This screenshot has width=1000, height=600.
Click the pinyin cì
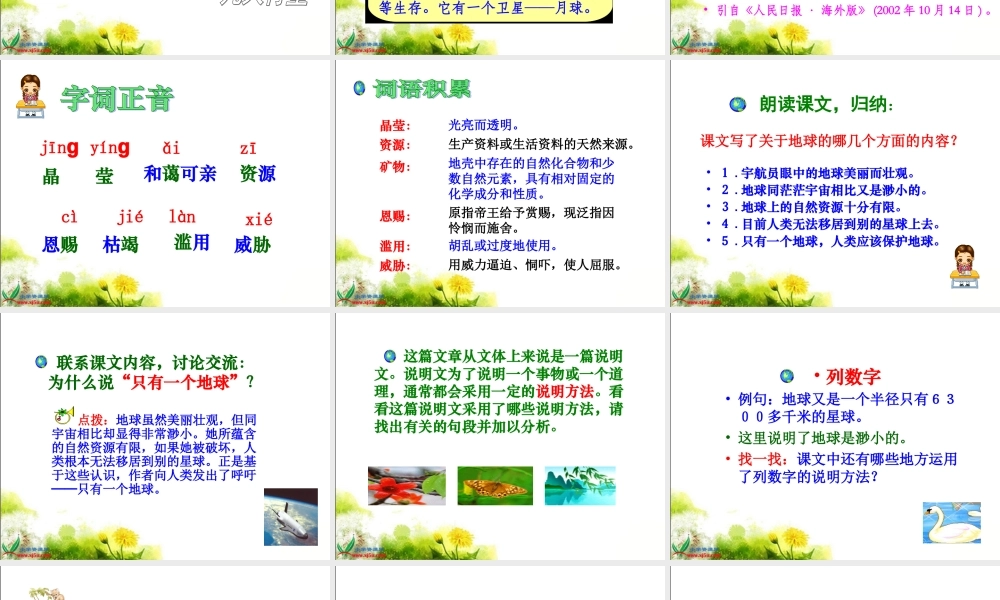pos(69,217)
